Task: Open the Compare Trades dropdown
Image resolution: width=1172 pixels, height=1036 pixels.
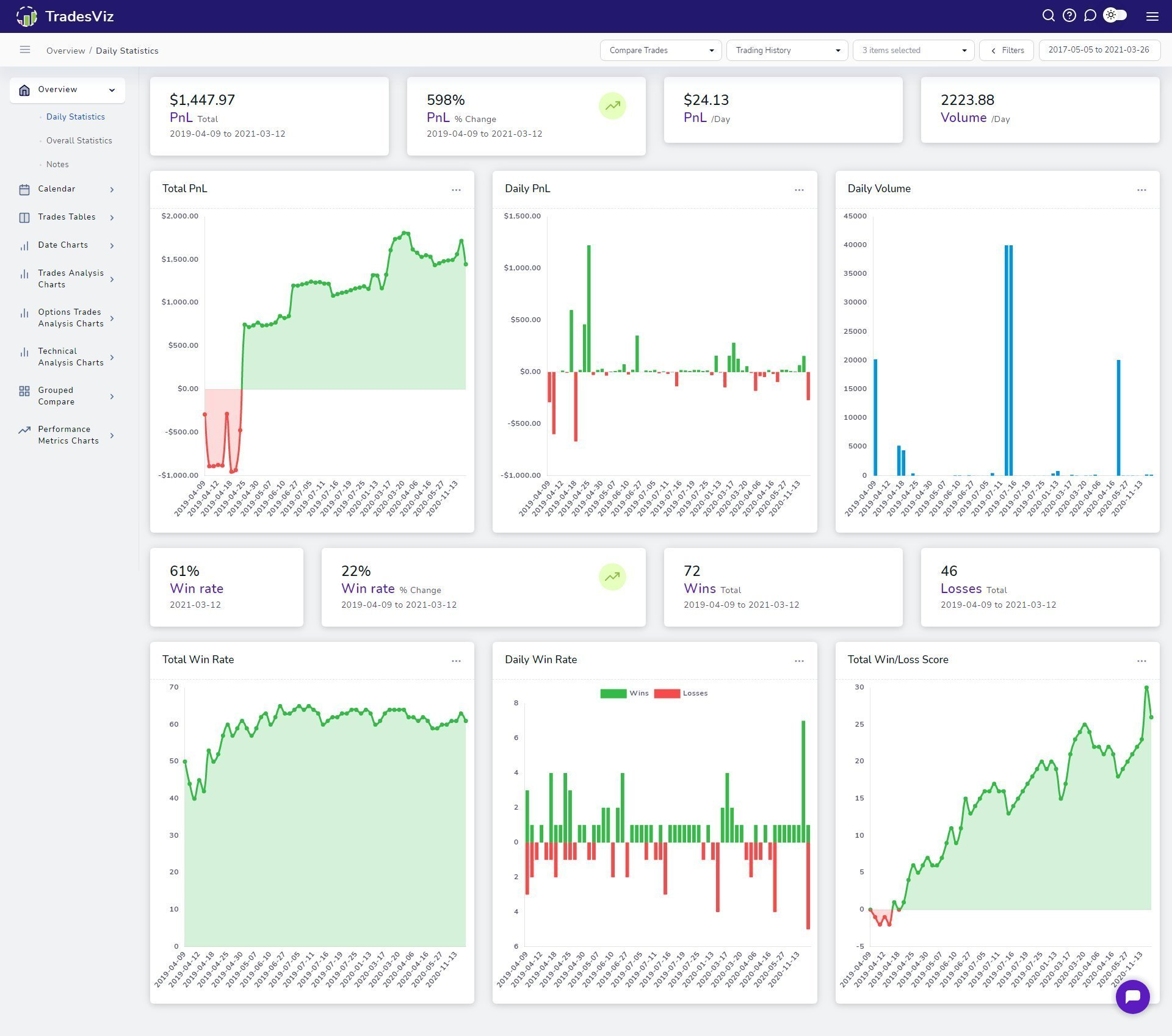Action: 660,50
